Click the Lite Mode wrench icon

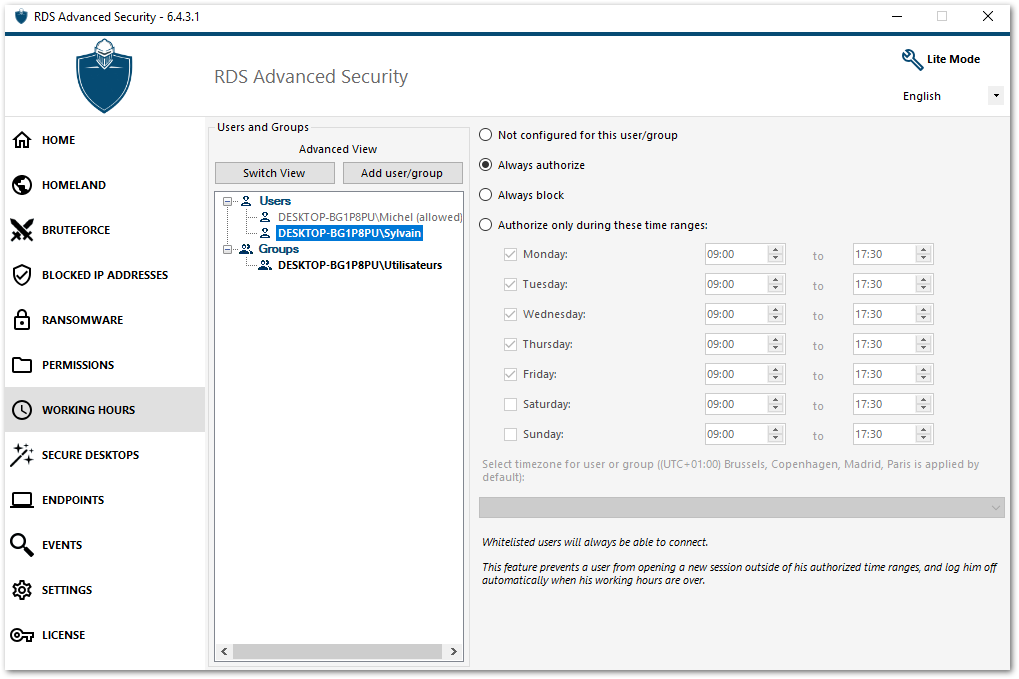pos(912,59)
